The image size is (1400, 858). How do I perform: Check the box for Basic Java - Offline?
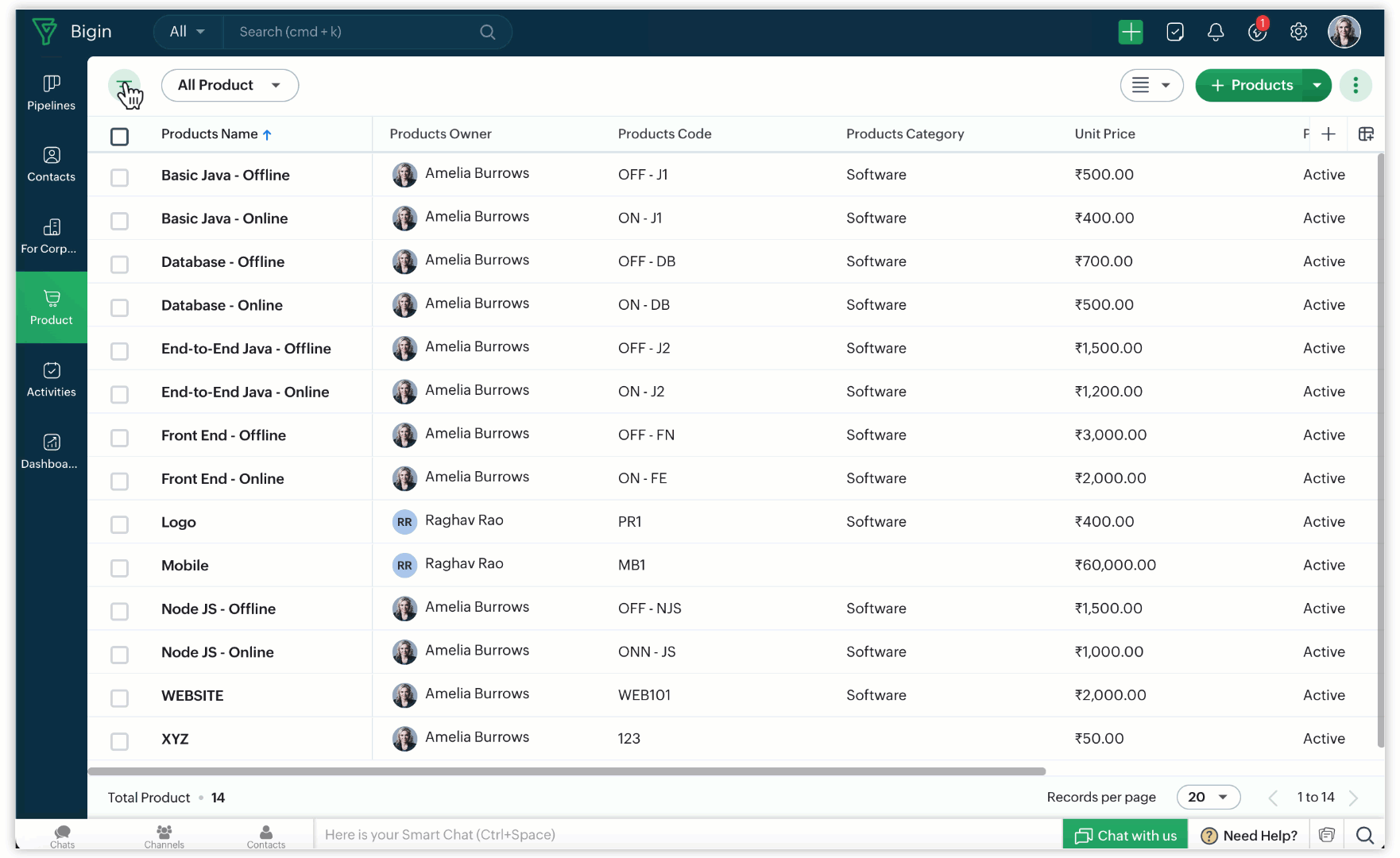119,177
